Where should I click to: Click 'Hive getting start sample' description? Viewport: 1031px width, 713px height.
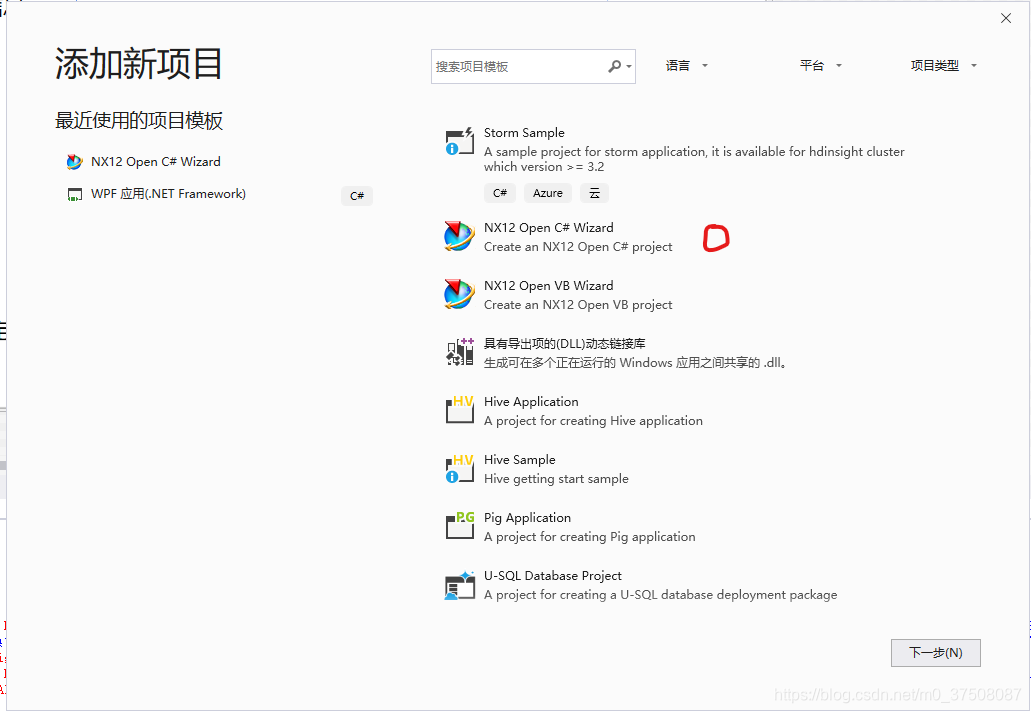(x=556, y=479)
